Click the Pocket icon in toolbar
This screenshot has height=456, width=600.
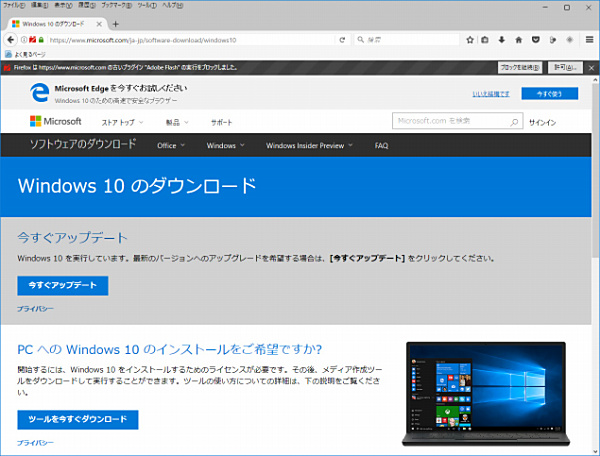pos(536,40)
